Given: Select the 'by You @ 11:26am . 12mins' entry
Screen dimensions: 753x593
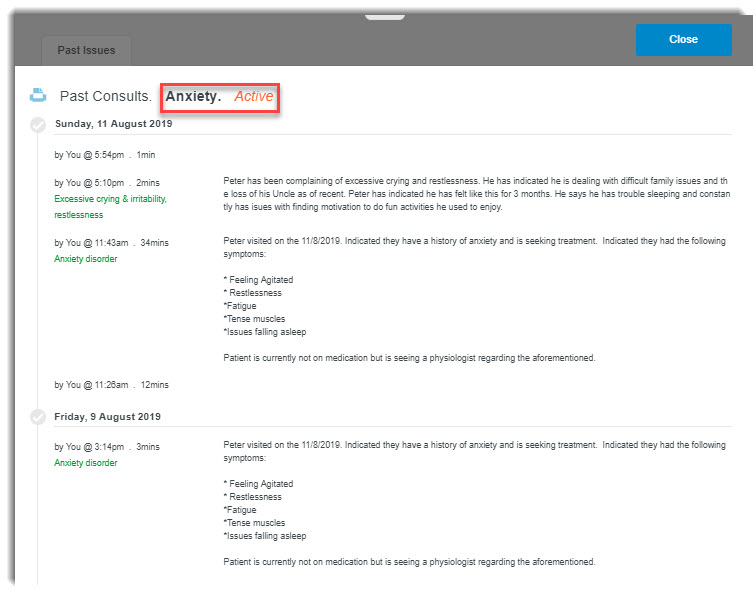Looking at the screenshot, I should coord(111,385).
